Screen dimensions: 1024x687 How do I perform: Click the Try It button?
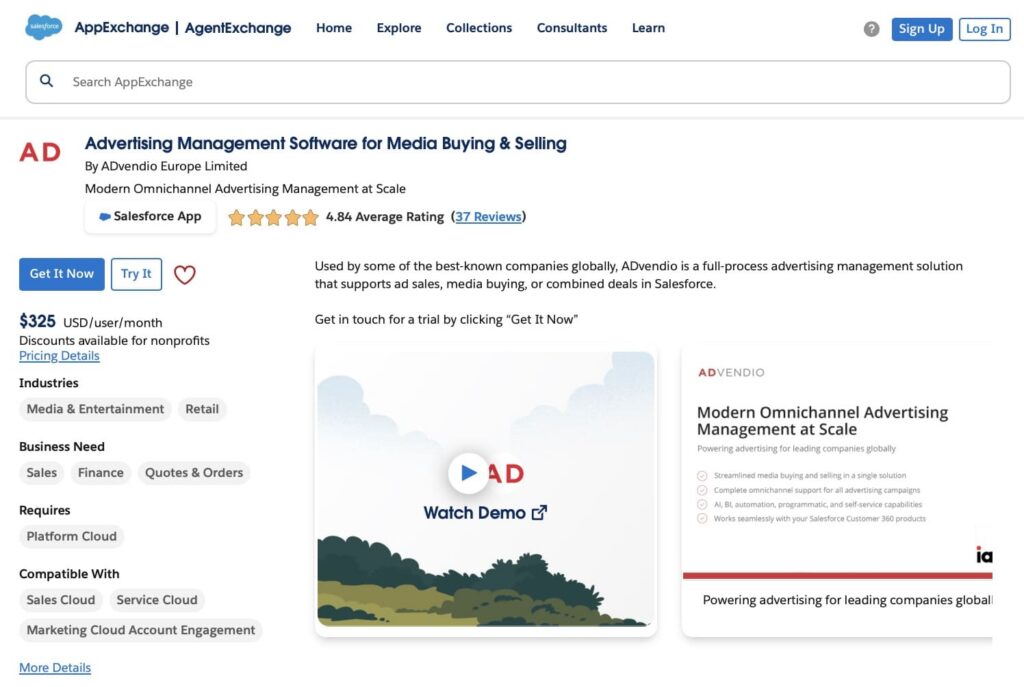pos(136,274)
